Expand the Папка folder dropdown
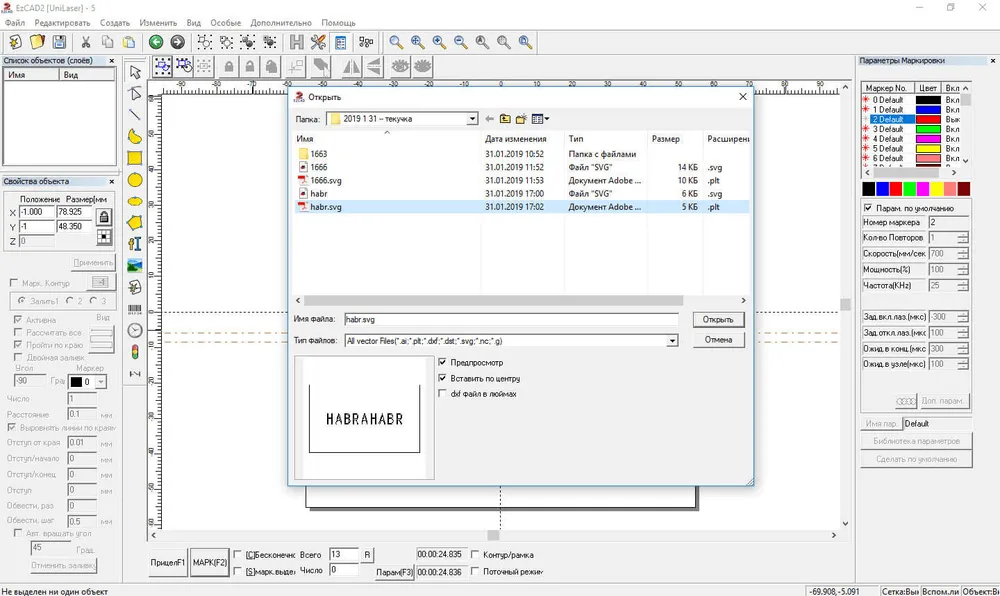Screen dimensions: 1000x596 [x=472, y=119]
